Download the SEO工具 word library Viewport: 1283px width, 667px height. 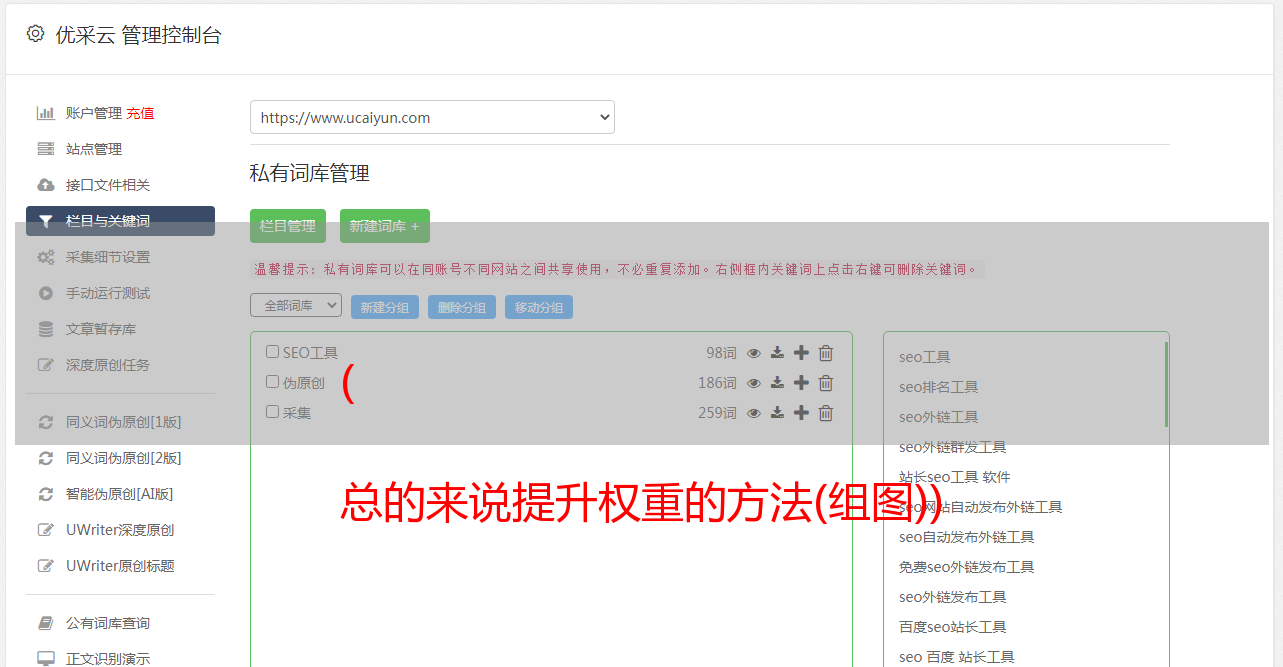[x=777, y=353]
